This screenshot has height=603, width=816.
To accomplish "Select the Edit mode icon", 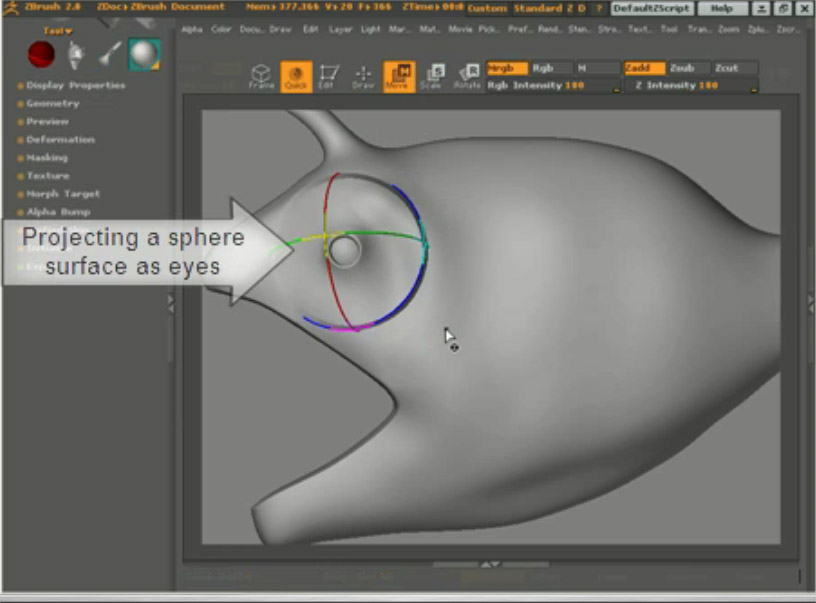I will 328,76.
